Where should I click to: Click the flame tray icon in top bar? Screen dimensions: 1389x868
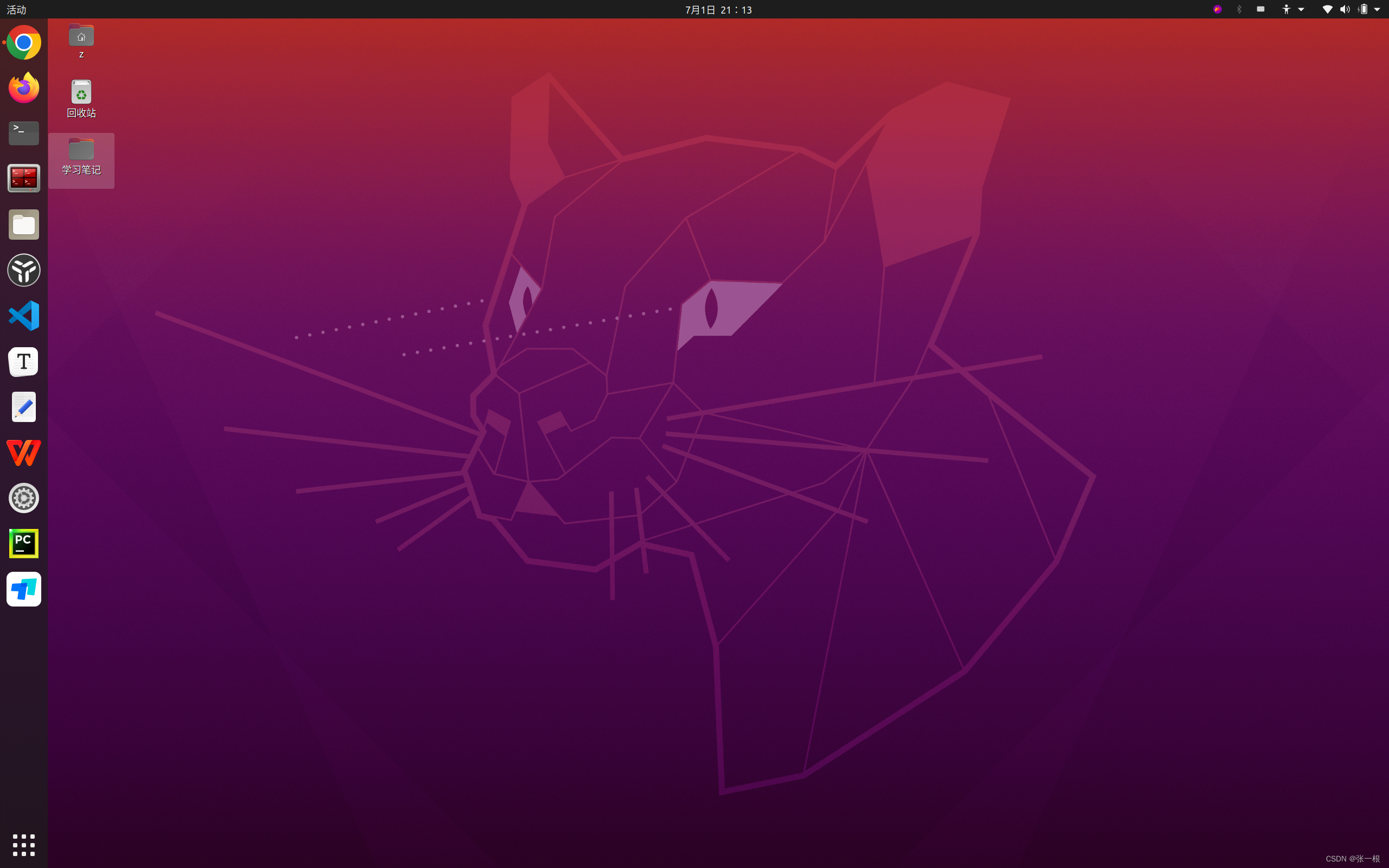[1218, 9]
